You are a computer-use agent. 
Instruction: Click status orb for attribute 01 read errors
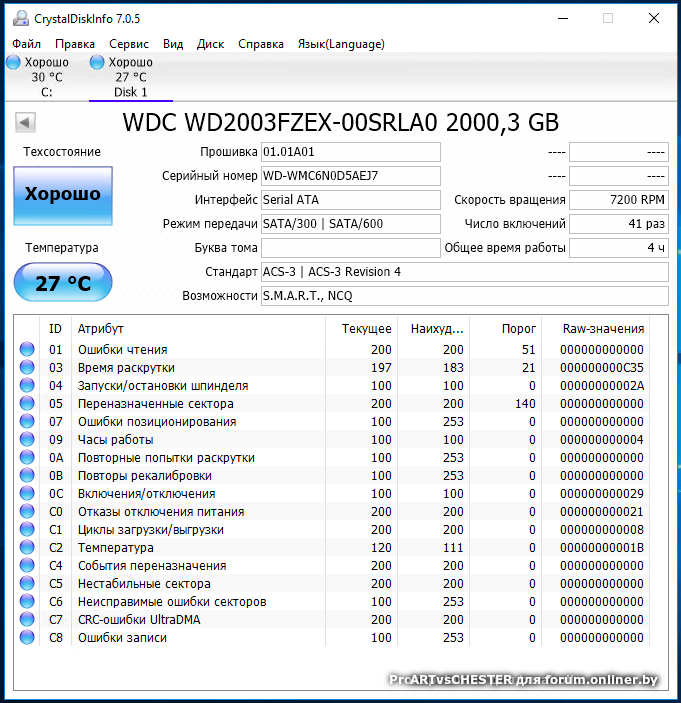click(27, 350)
